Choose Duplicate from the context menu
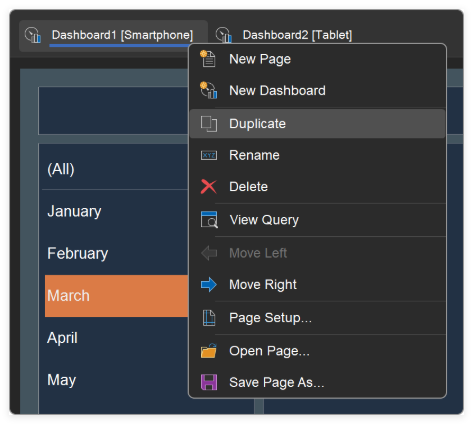The width and height of the screenshot is (473, 424). [x=317, y=124]
